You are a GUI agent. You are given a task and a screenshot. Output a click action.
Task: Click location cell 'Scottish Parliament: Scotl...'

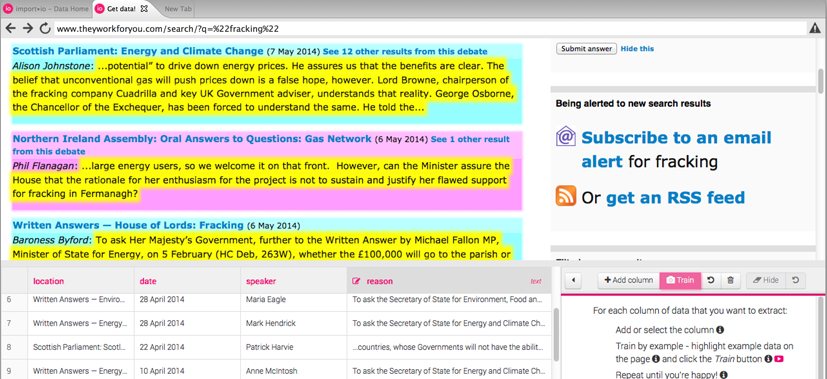[x=80, y=347]
